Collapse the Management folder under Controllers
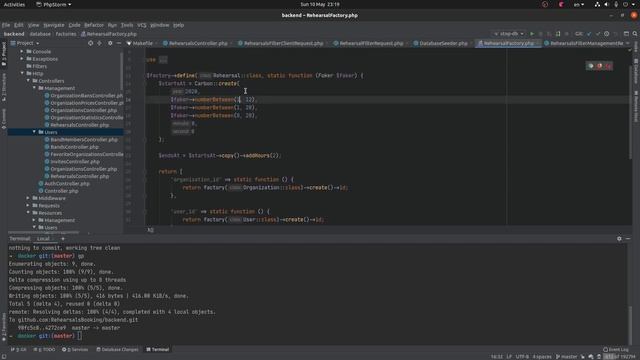Viewport: 640px width, 360px height. click(x=34, y=88)
